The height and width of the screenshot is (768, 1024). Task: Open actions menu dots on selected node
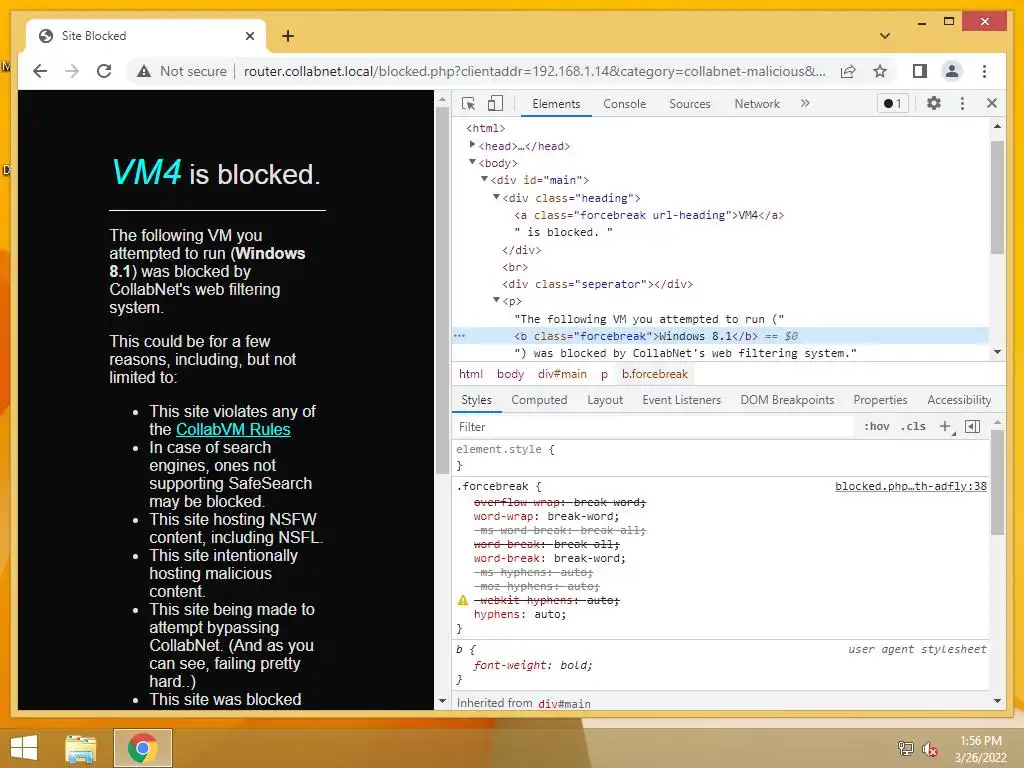pyautogui.click(x=460, y=336)
